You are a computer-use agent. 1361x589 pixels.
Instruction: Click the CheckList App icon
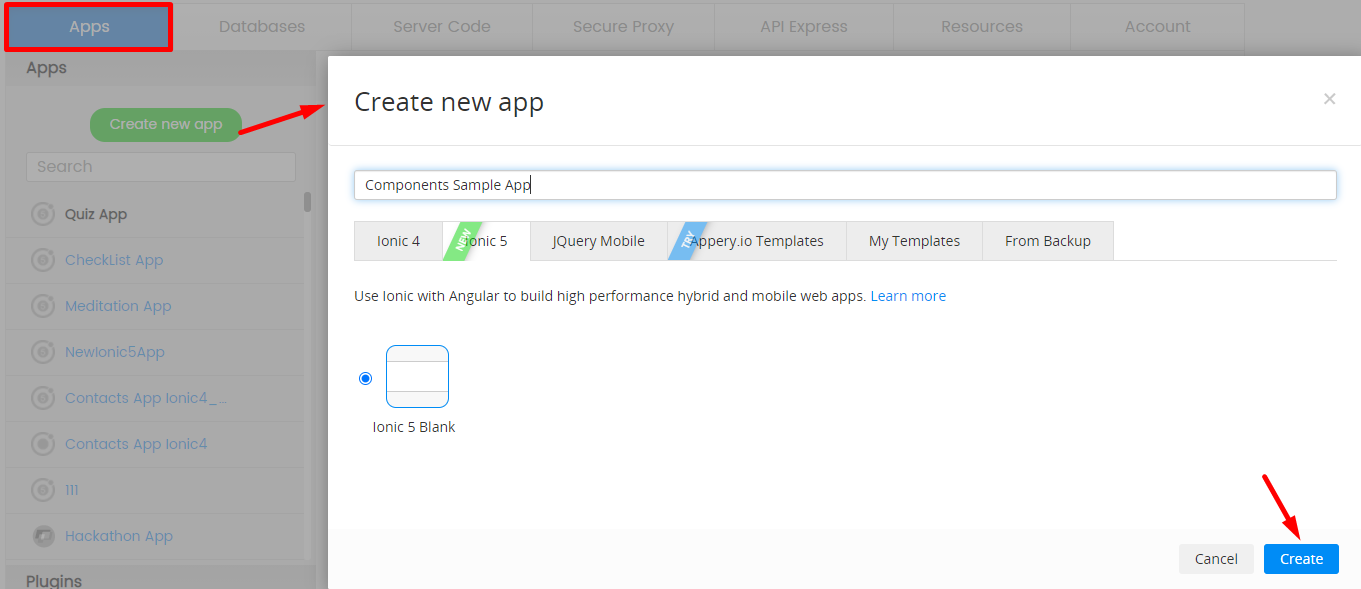[43, 260]
